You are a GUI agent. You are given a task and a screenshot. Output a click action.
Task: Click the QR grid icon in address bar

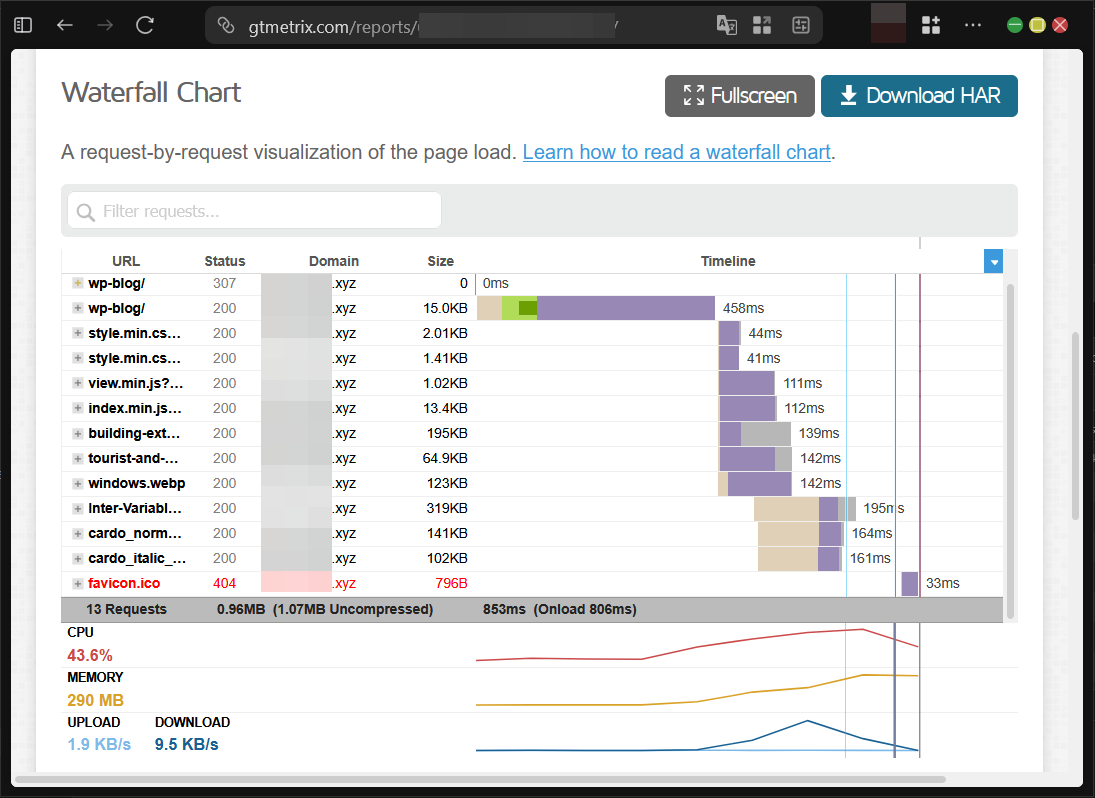[x=762, y=25]
